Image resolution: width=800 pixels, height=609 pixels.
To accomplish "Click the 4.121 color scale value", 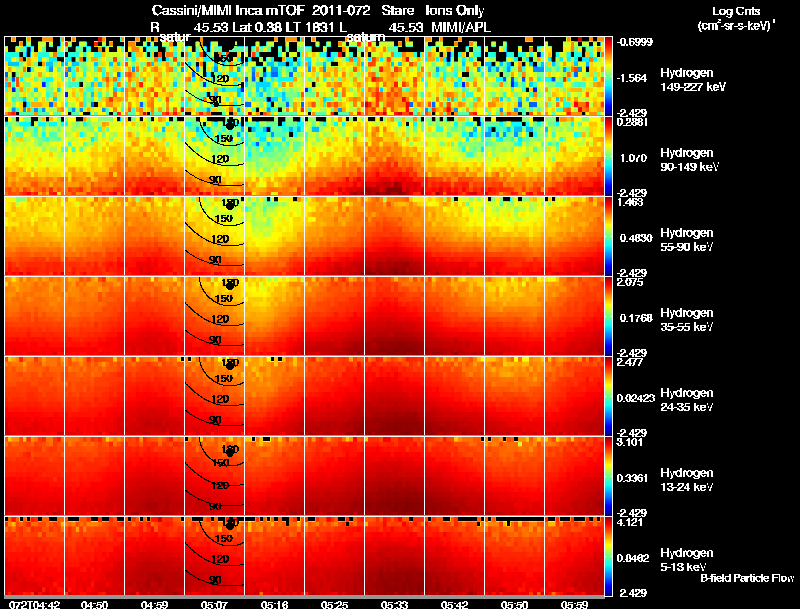I will [x=630, y=522].
